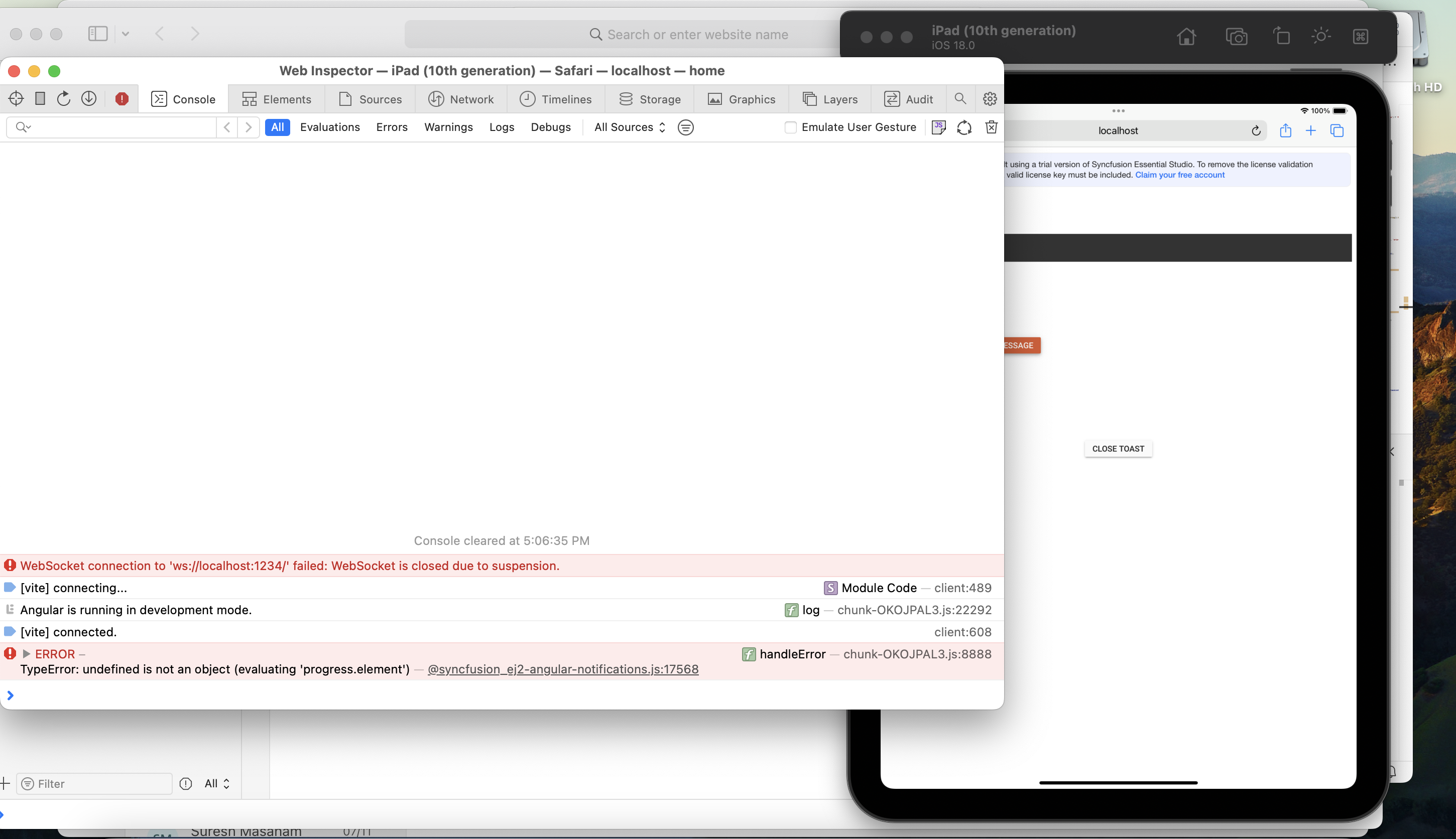Open share sheet in iPad Safari
Image resolution: width=1456 pixels, height=839 pixels.
tap(1285, 131)
